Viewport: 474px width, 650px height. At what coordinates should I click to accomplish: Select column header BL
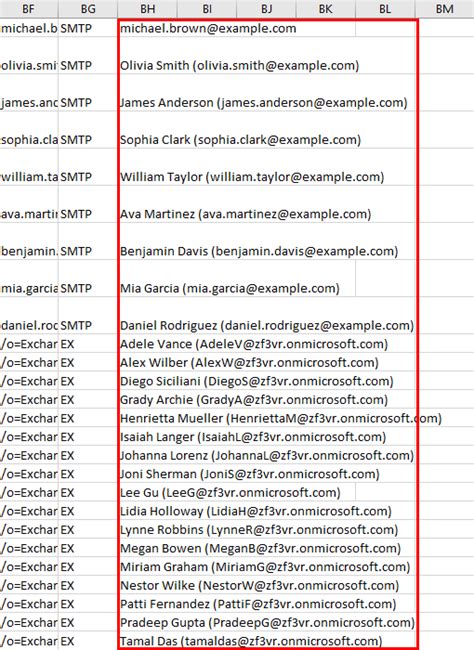pyautogui.click(x=384, y=9)
